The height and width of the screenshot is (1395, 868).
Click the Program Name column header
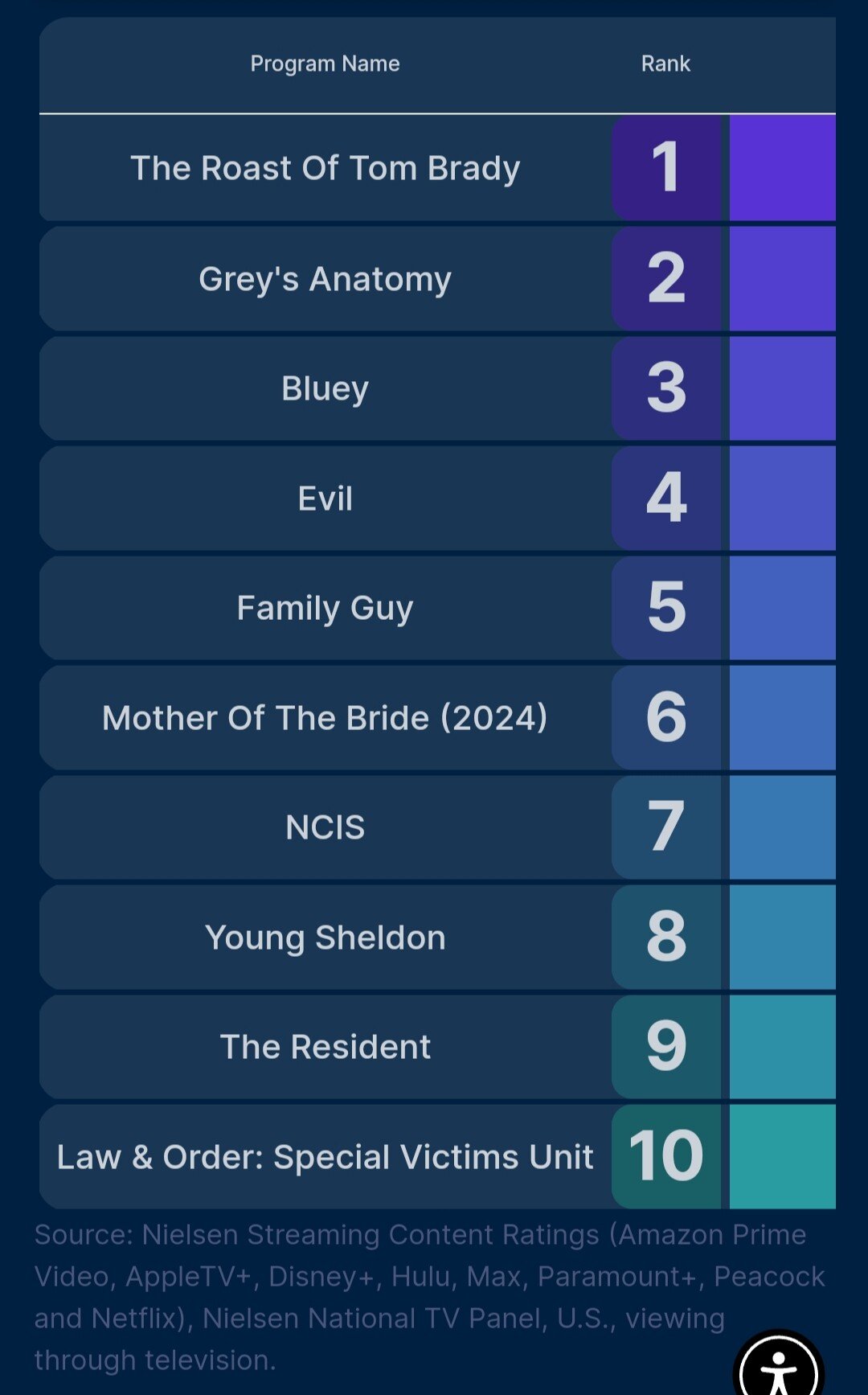[325, 64]
